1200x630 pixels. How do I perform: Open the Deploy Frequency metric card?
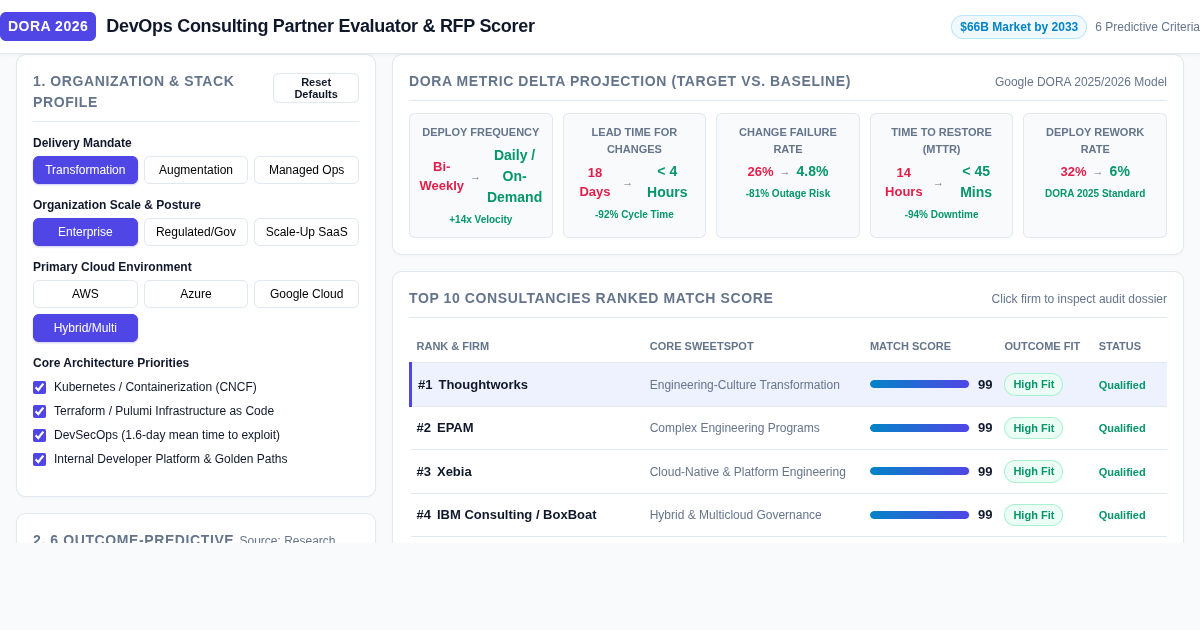(481, 175)
